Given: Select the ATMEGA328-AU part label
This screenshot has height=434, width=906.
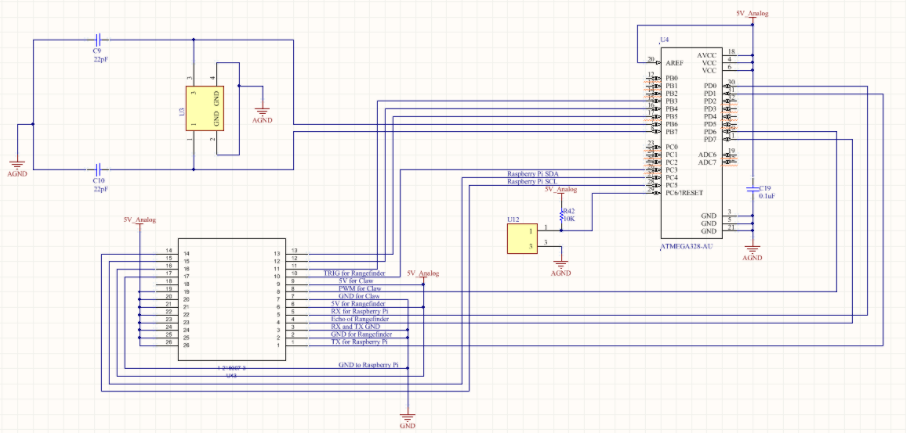Looking at the screenshot, I should [687, 246].
